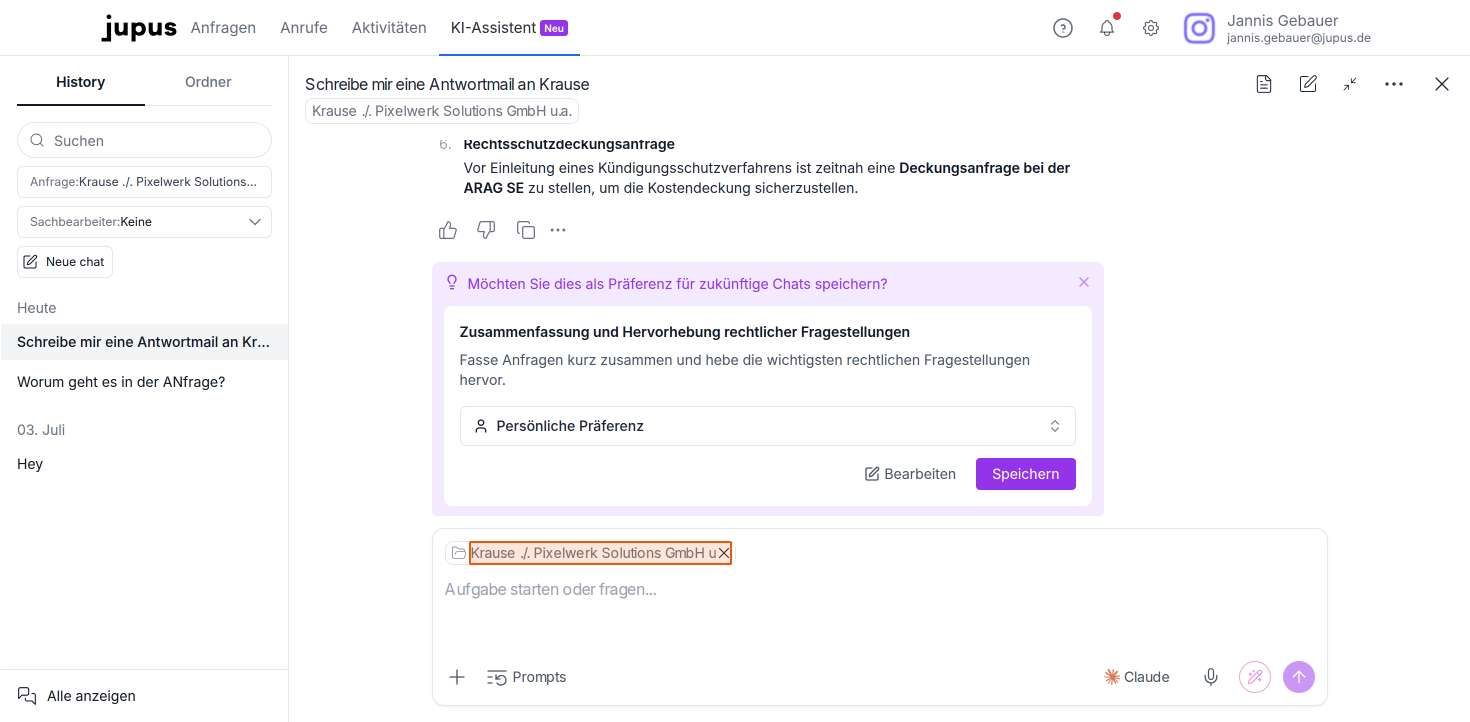Collapse the chat with the minimize arrows icon

click(1350, 84)
